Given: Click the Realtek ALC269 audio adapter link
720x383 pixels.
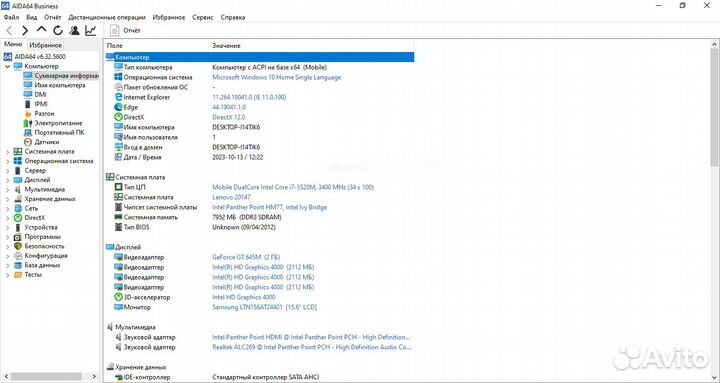Looking at the screenshot, I should pos(312,347).
